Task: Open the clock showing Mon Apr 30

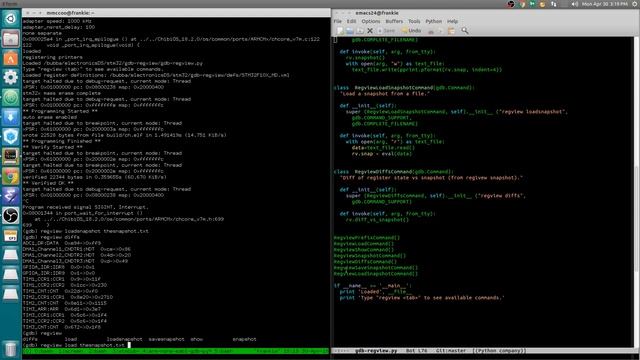Action: 604,4
